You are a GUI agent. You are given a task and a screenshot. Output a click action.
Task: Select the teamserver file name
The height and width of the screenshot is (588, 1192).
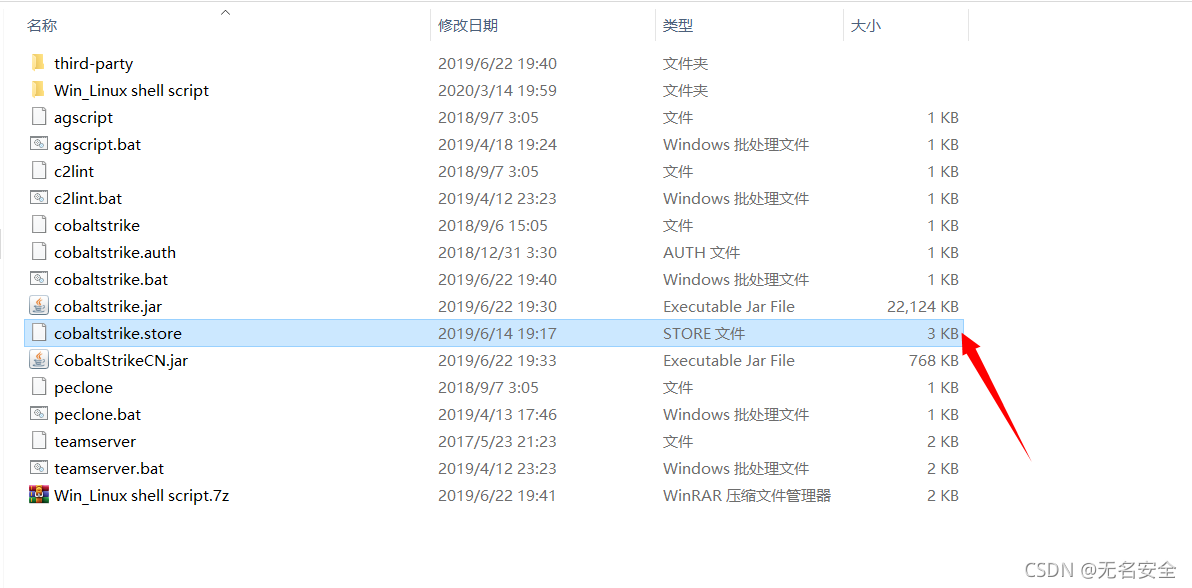95,442
